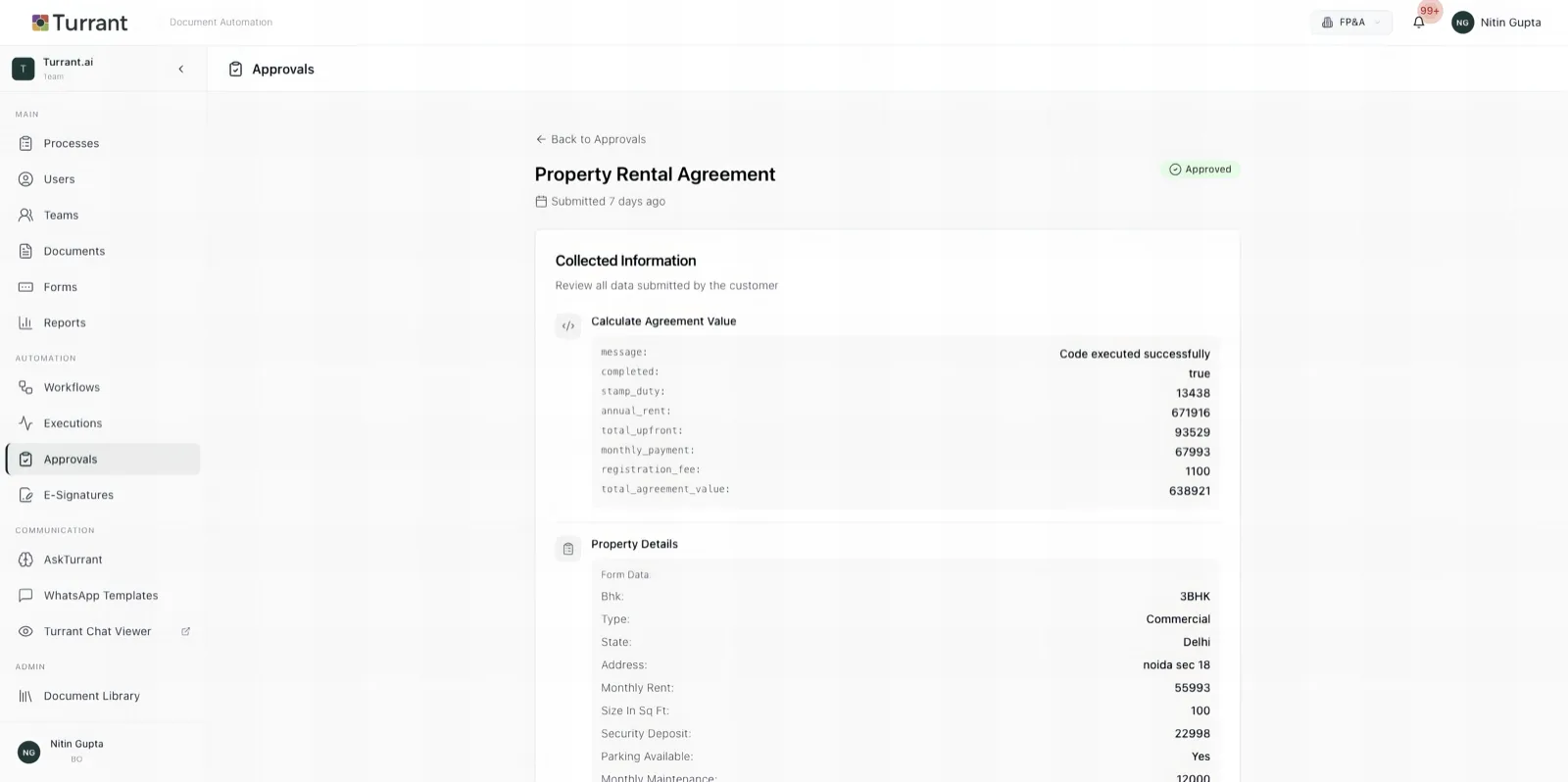
Task: Click the Approved status badge
Action: 1200,170
